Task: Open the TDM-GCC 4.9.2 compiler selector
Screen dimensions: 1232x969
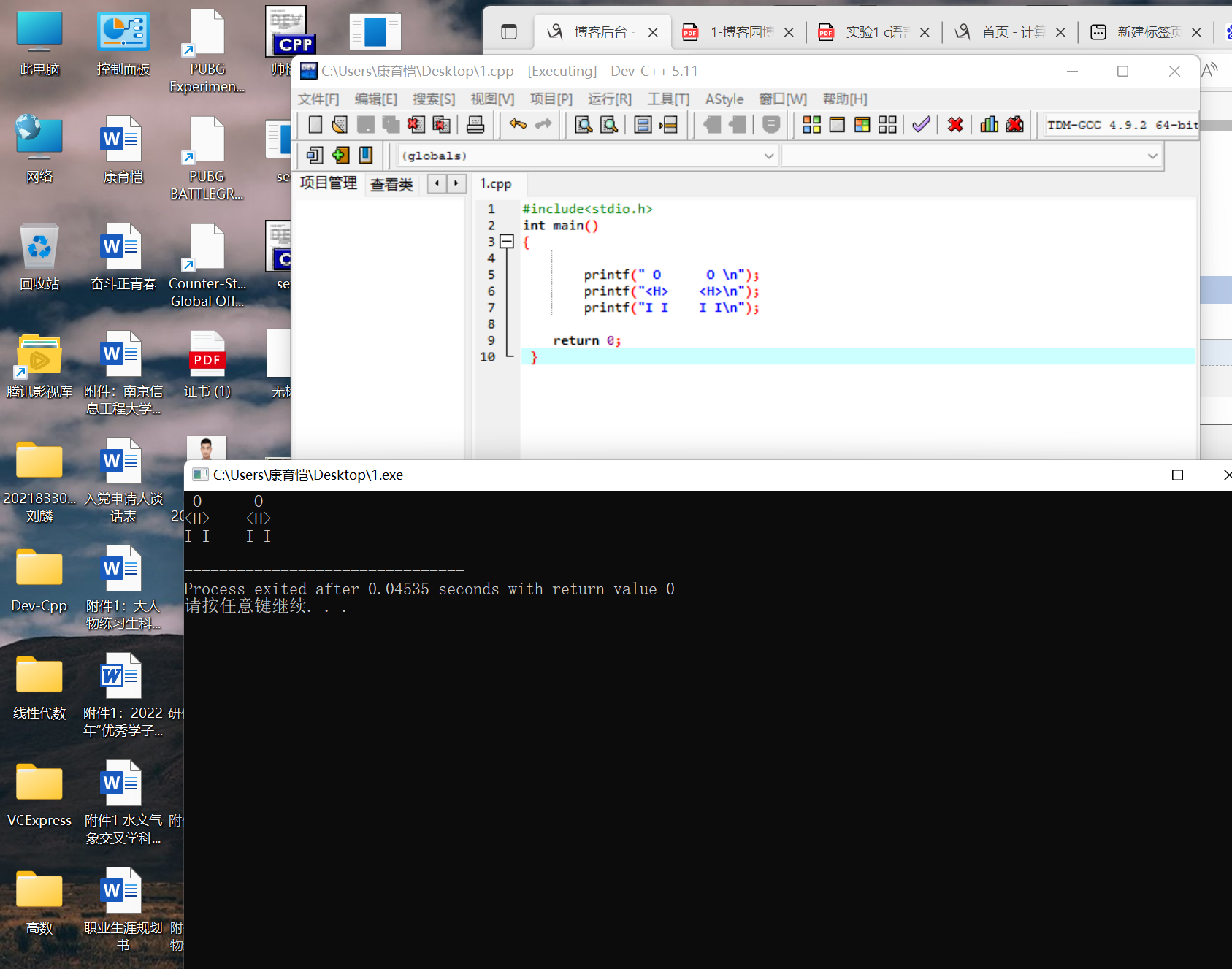Action: point(1122,125)
